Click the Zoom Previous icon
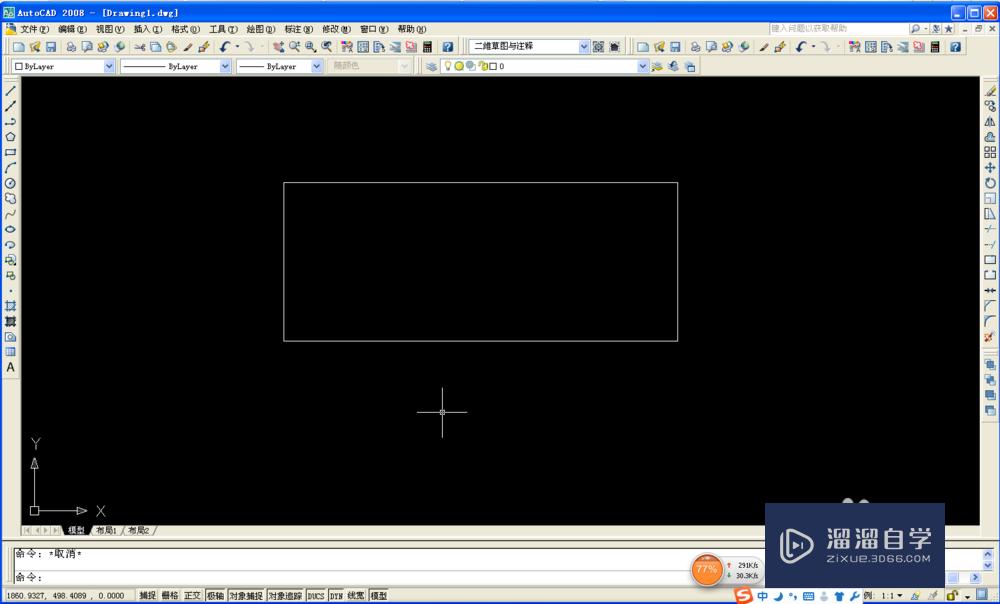Image resolution: width=1000 pixels, height=604 pixels. point(327,47)
